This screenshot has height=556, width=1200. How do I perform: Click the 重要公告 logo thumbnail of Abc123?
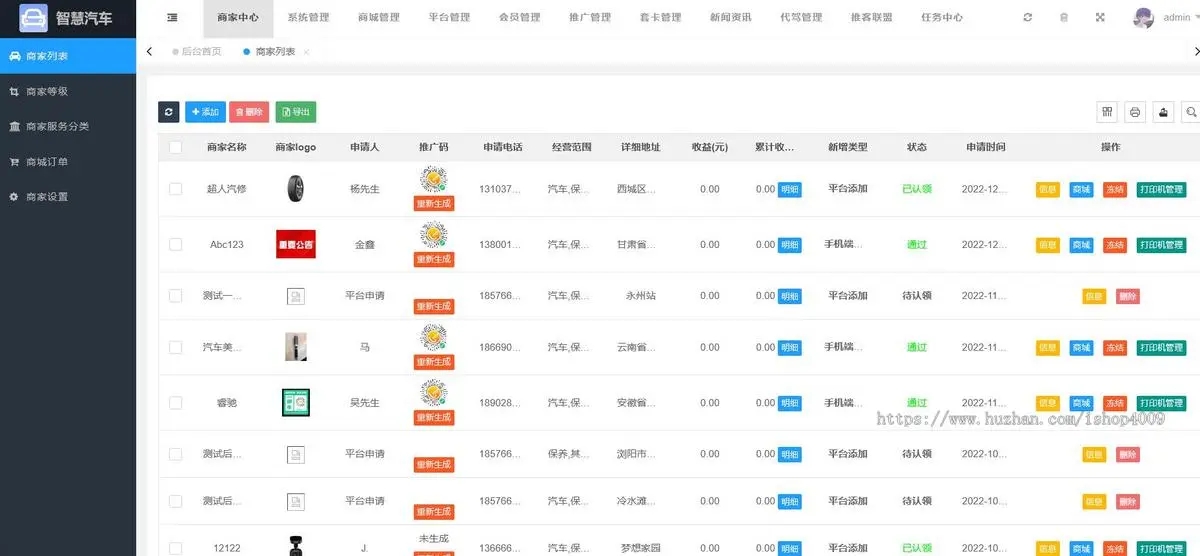295,244
